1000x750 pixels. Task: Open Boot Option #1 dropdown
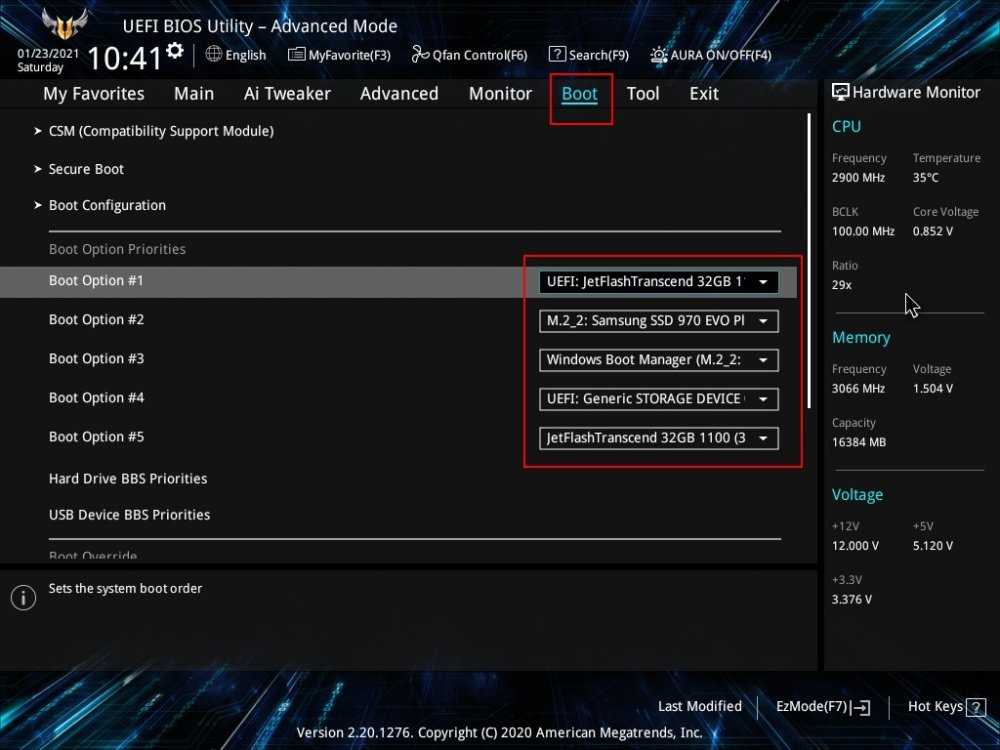[x=658, y=282]
